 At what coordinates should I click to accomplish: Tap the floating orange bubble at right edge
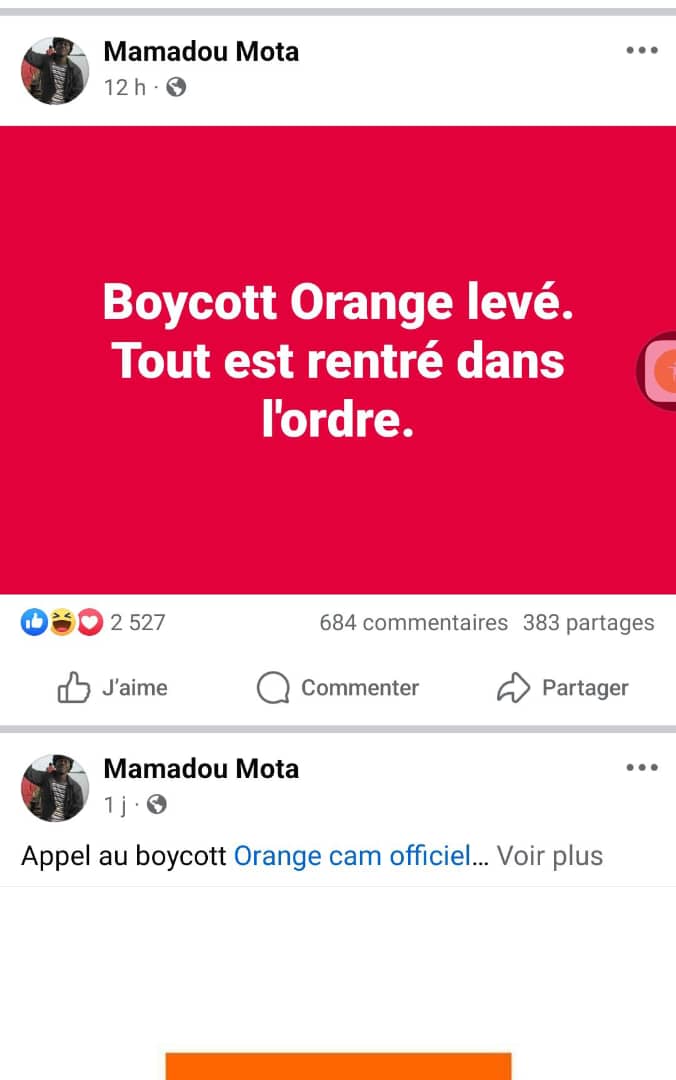click(x=660, y=371)
